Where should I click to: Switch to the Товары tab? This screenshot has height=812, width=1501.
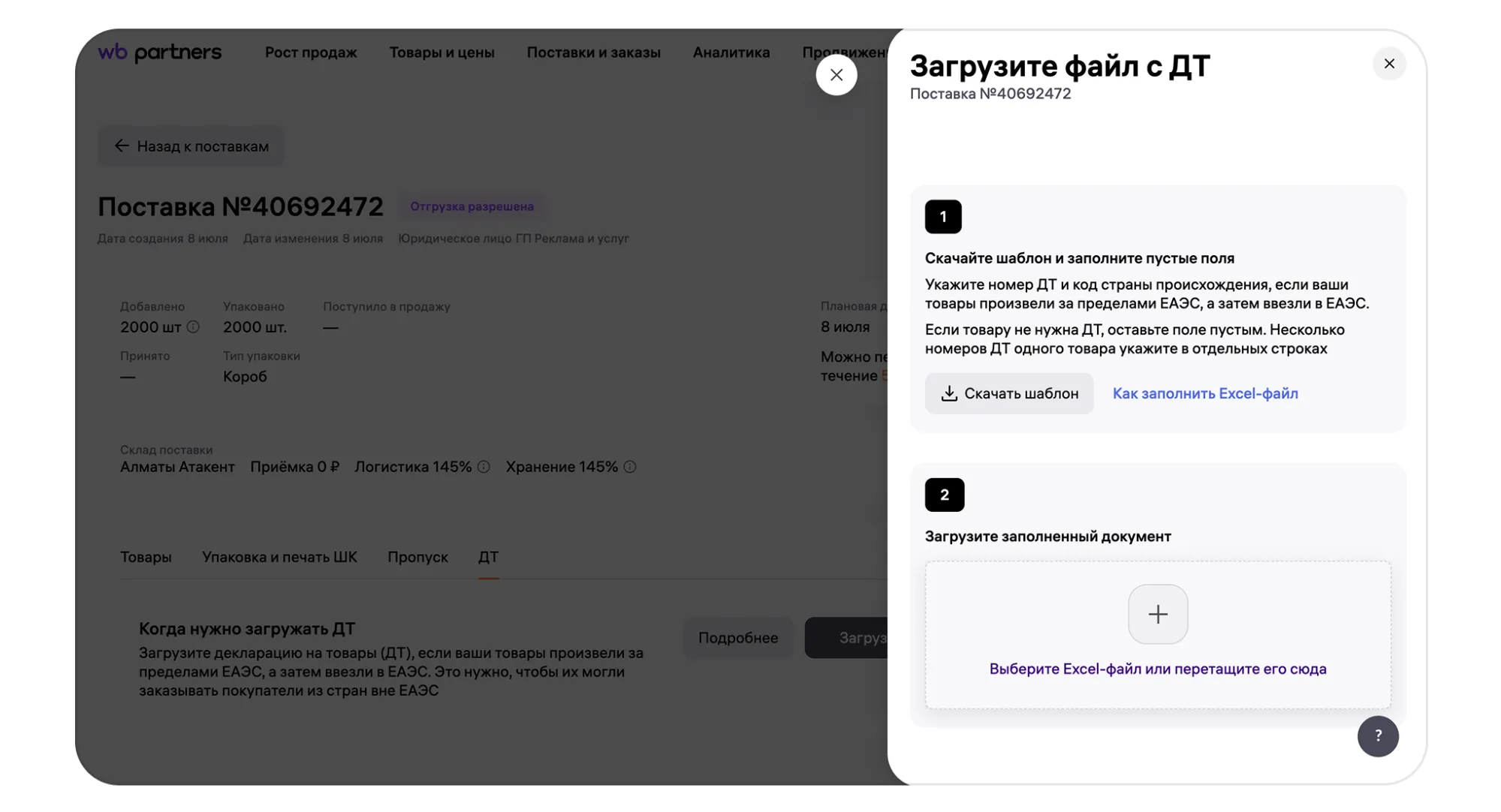146,557
